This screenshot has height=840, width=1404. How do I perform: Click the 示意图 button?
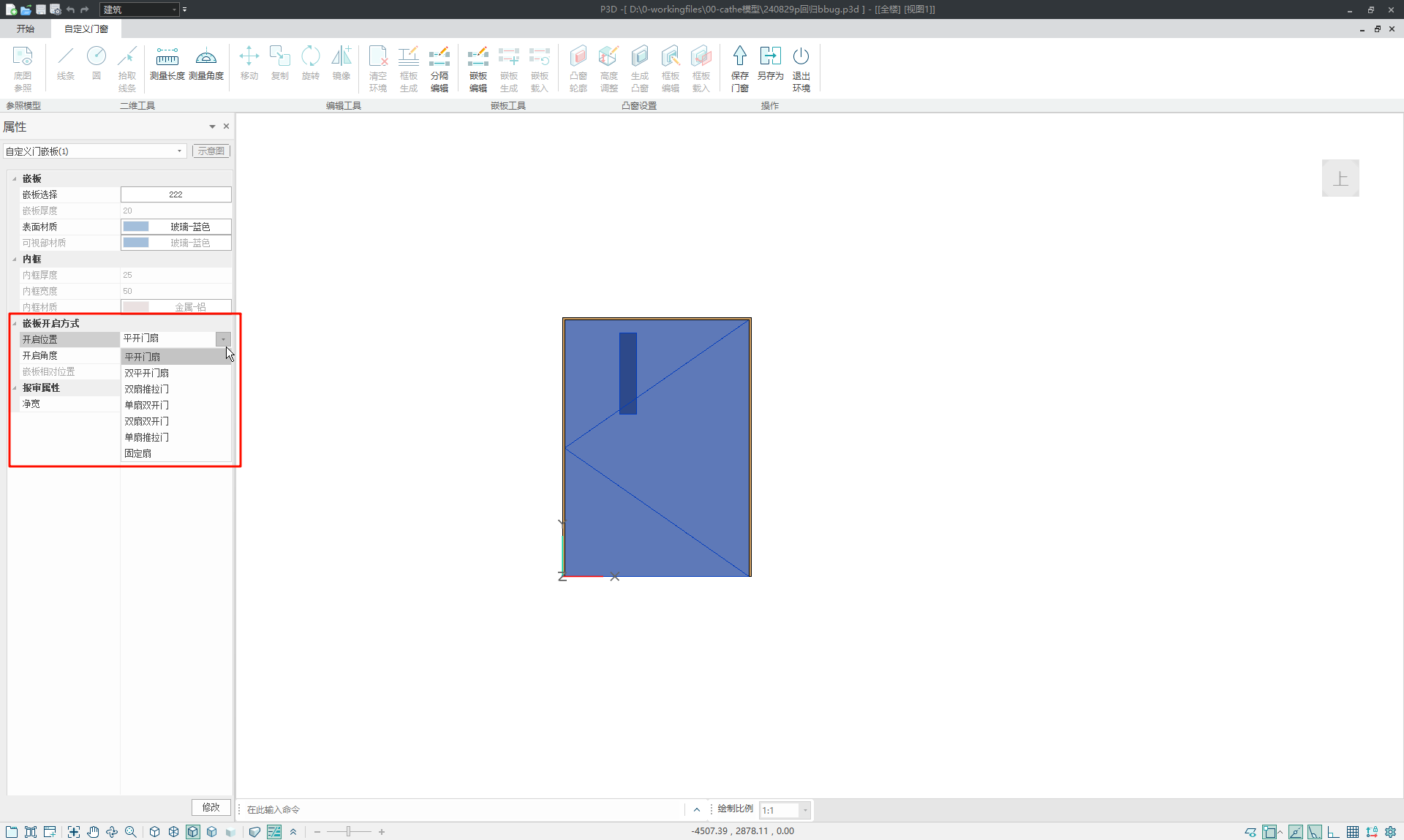[x=211, y=151]
